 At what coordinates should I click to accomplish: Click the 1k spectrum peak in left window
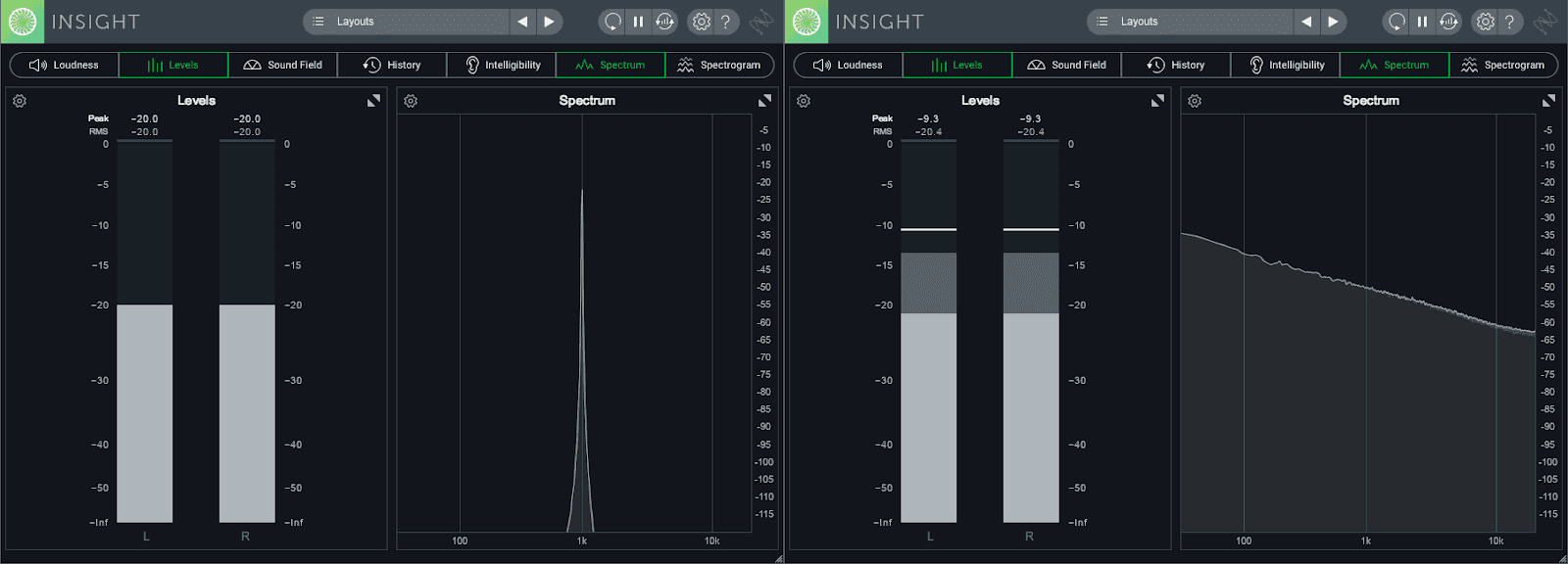tap(582, 360)
